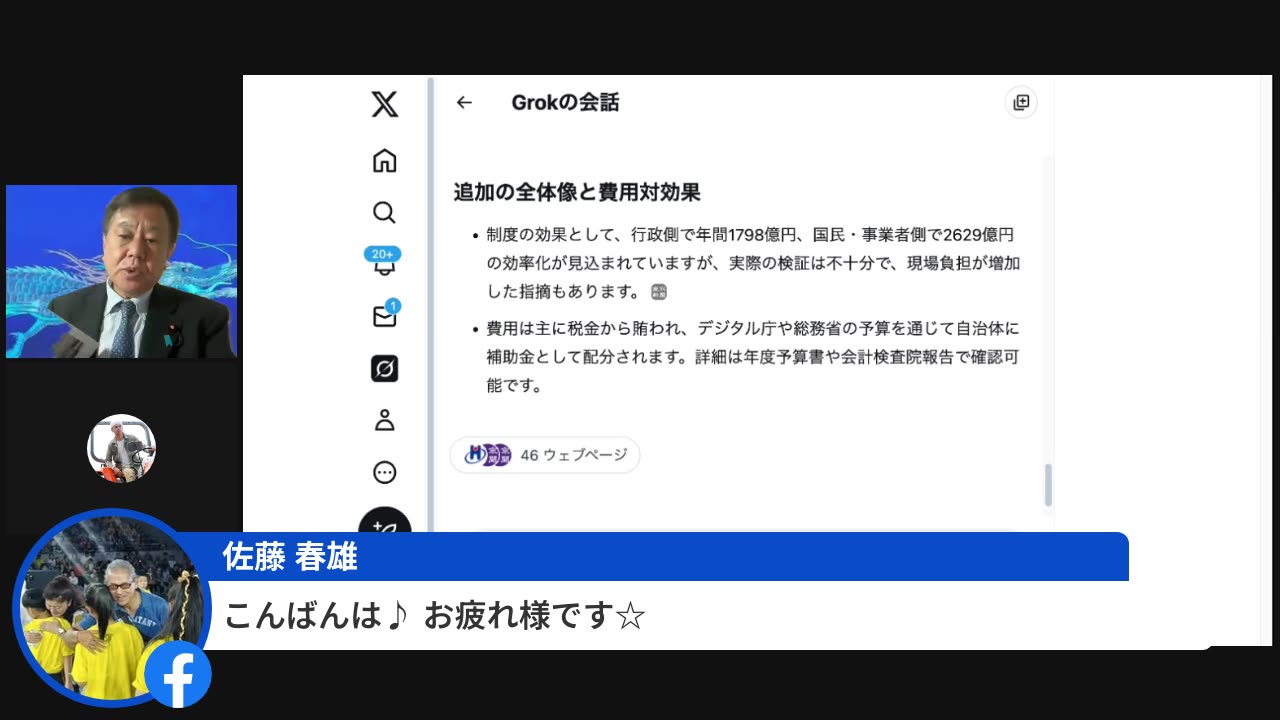Screen dimensions: 1280x720
Task: Open the Messages envelope icon
Action: pos(385,315)
